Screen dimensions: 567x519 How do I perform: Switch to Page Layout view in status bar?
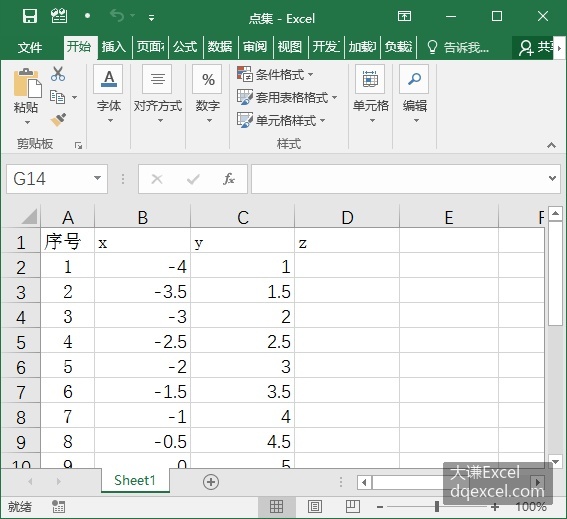(315, 507)
